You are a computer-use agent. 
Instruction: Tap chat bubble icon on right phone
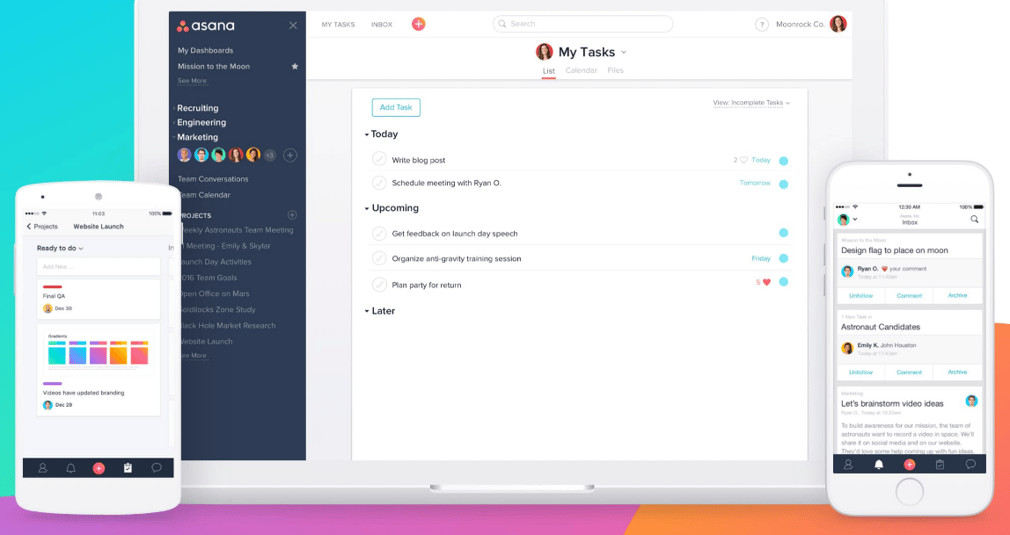pyautogui.click(x=970, y=464)
